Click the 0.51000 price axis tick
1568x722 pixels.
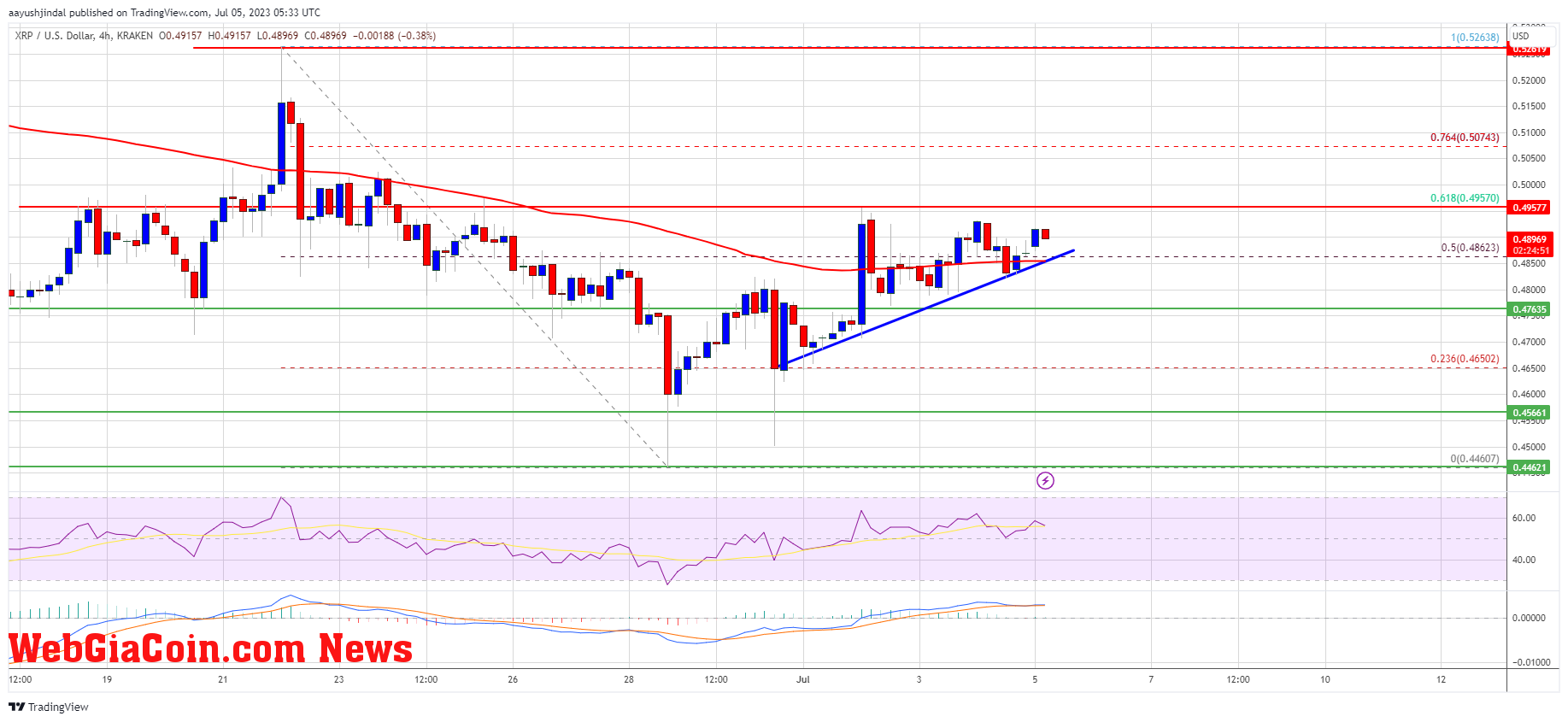(1529, 132)
